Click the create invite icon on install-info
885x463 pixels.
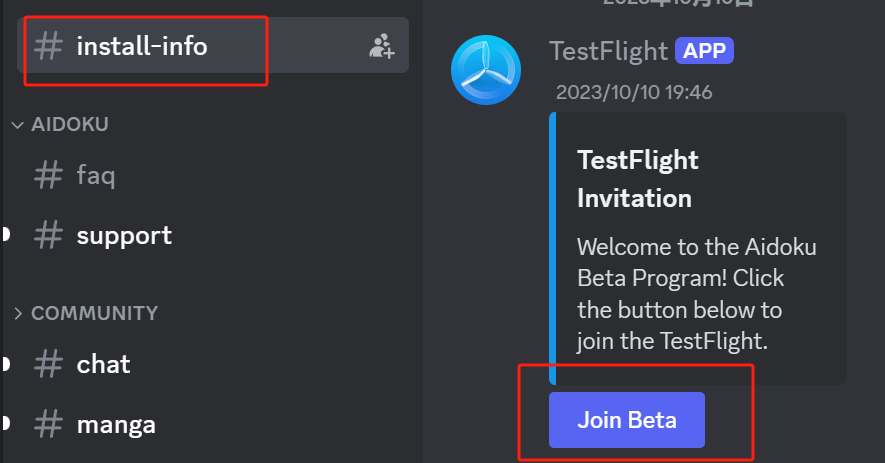(x=382, y=46)
